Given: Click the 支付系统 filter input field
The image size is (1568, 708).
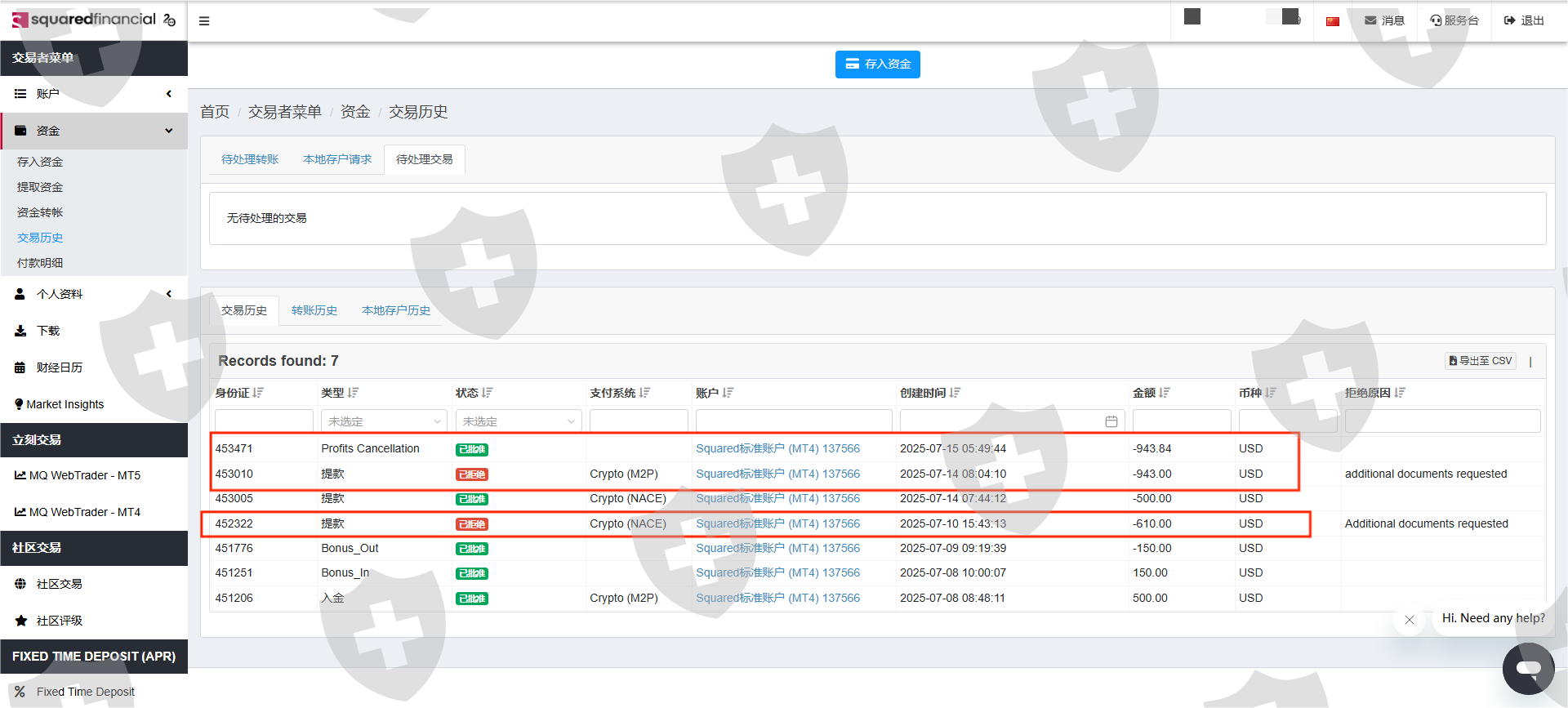Looking at the screenshot, I should tap(639, 421).
